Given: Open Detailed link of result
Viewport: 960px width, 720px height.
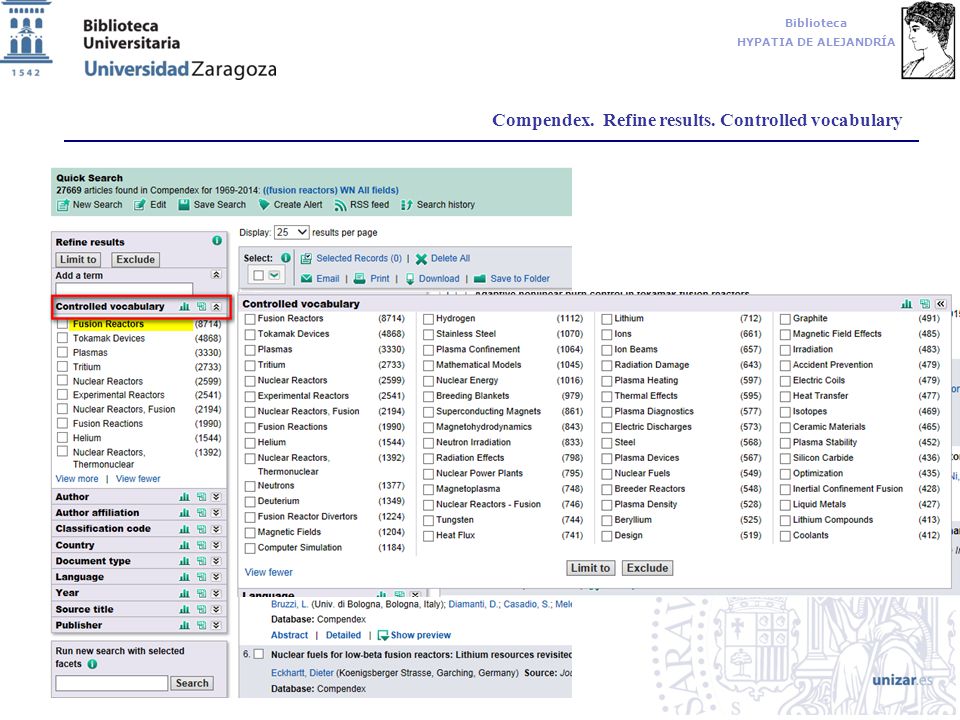Looking at the screenshot, I should (343, 636).
